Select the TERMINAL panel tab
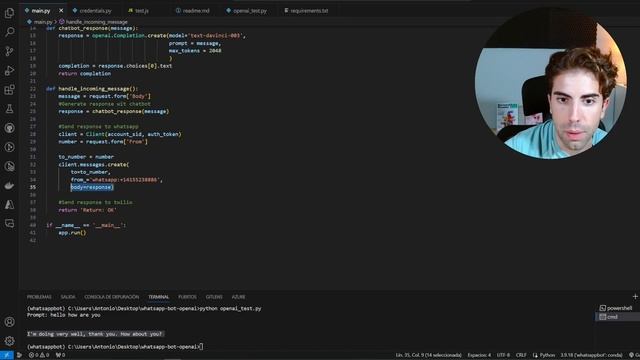This screenshot has width=640, height=360. (x=158, y=297)
